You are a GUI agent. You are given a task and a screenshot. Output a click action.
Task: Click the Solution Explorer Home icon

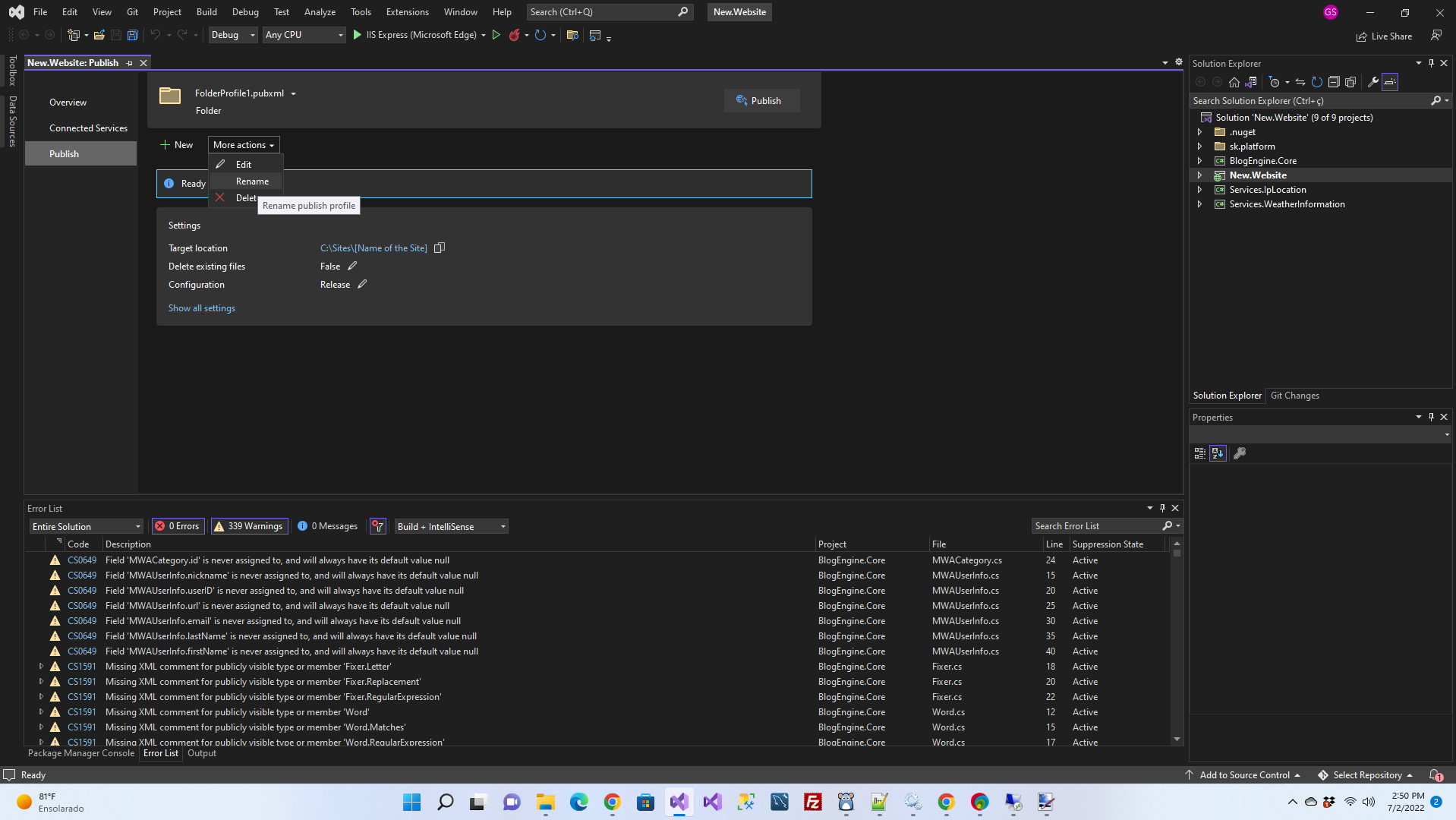click(1234, 82)
